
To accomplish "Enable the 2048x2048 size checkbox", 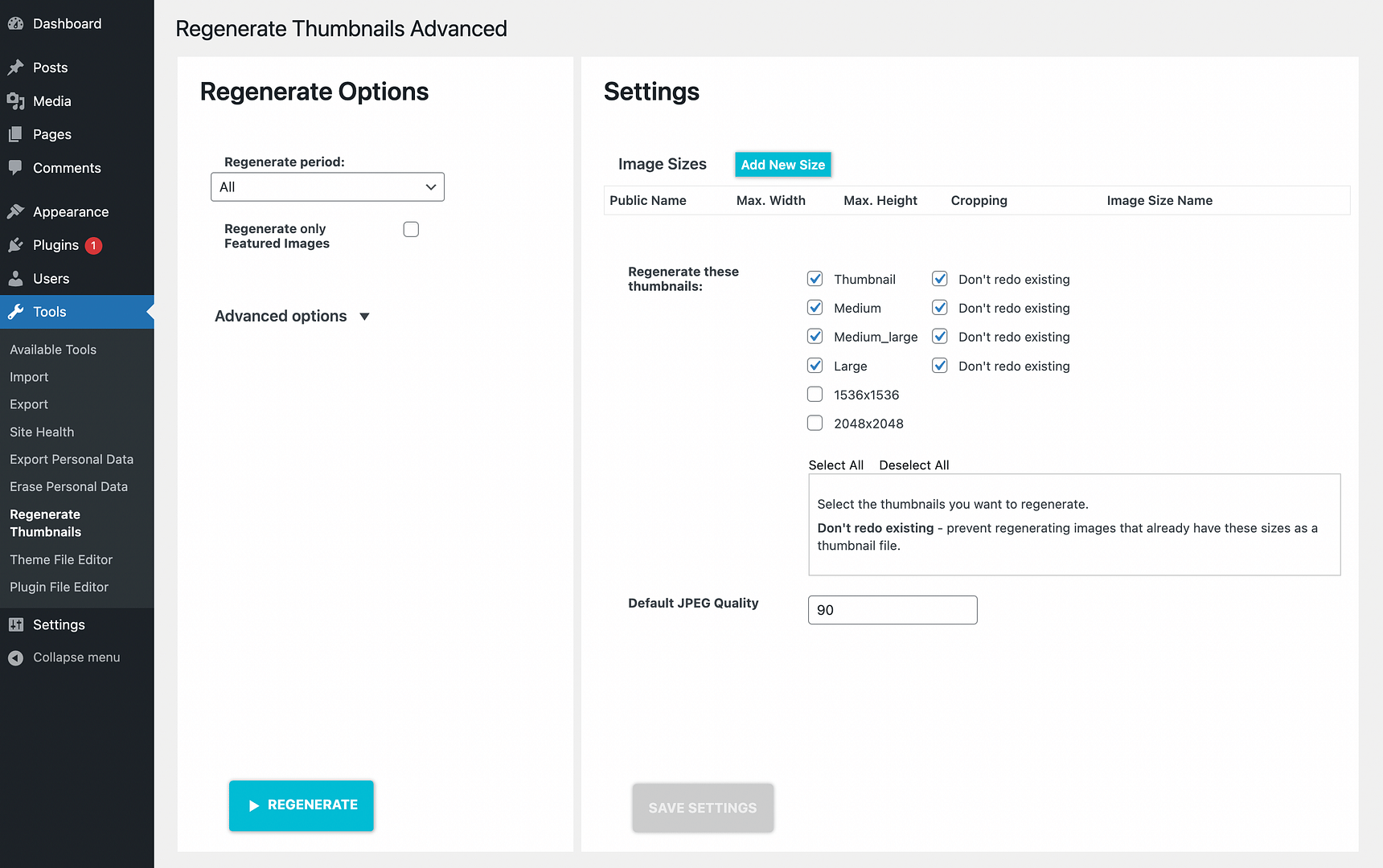I will tap(815, 424).
